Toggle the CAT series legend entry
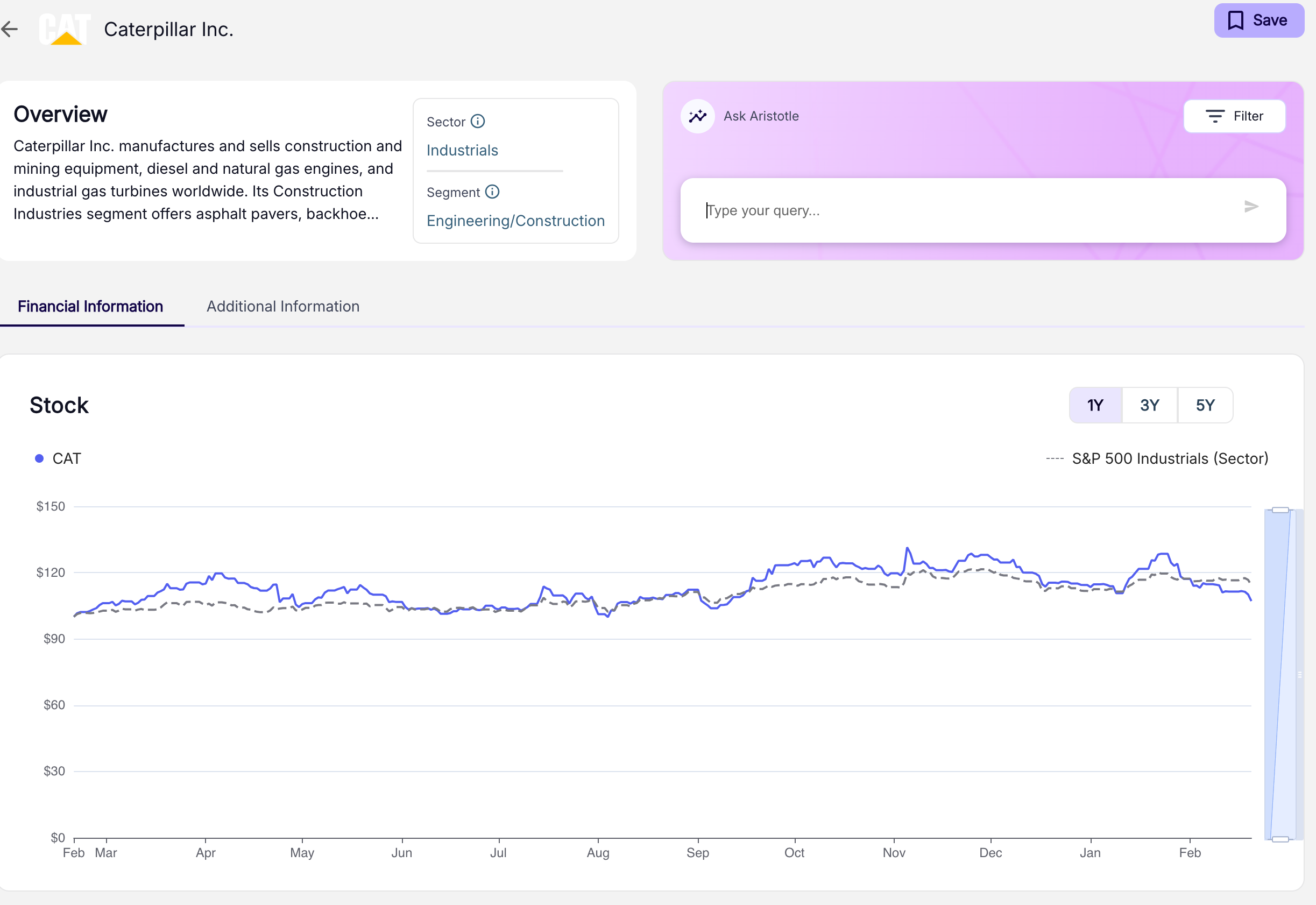This screenshot has width=1316, height=905. tap(59, 459)
